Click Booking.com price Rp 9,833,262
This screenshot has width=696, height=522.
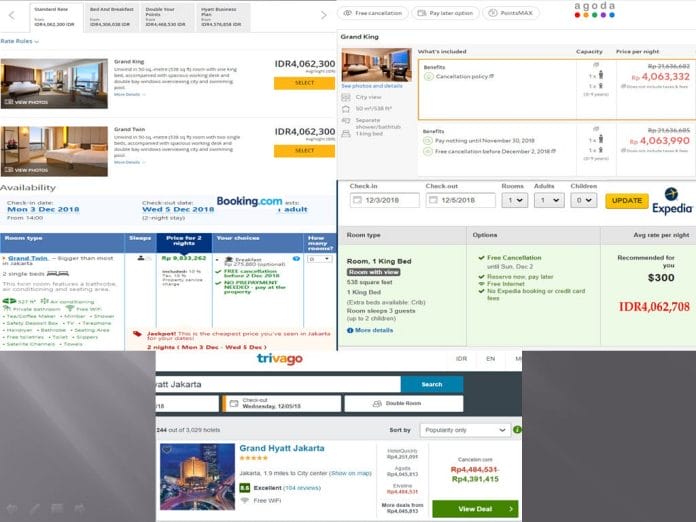point(184,258)
